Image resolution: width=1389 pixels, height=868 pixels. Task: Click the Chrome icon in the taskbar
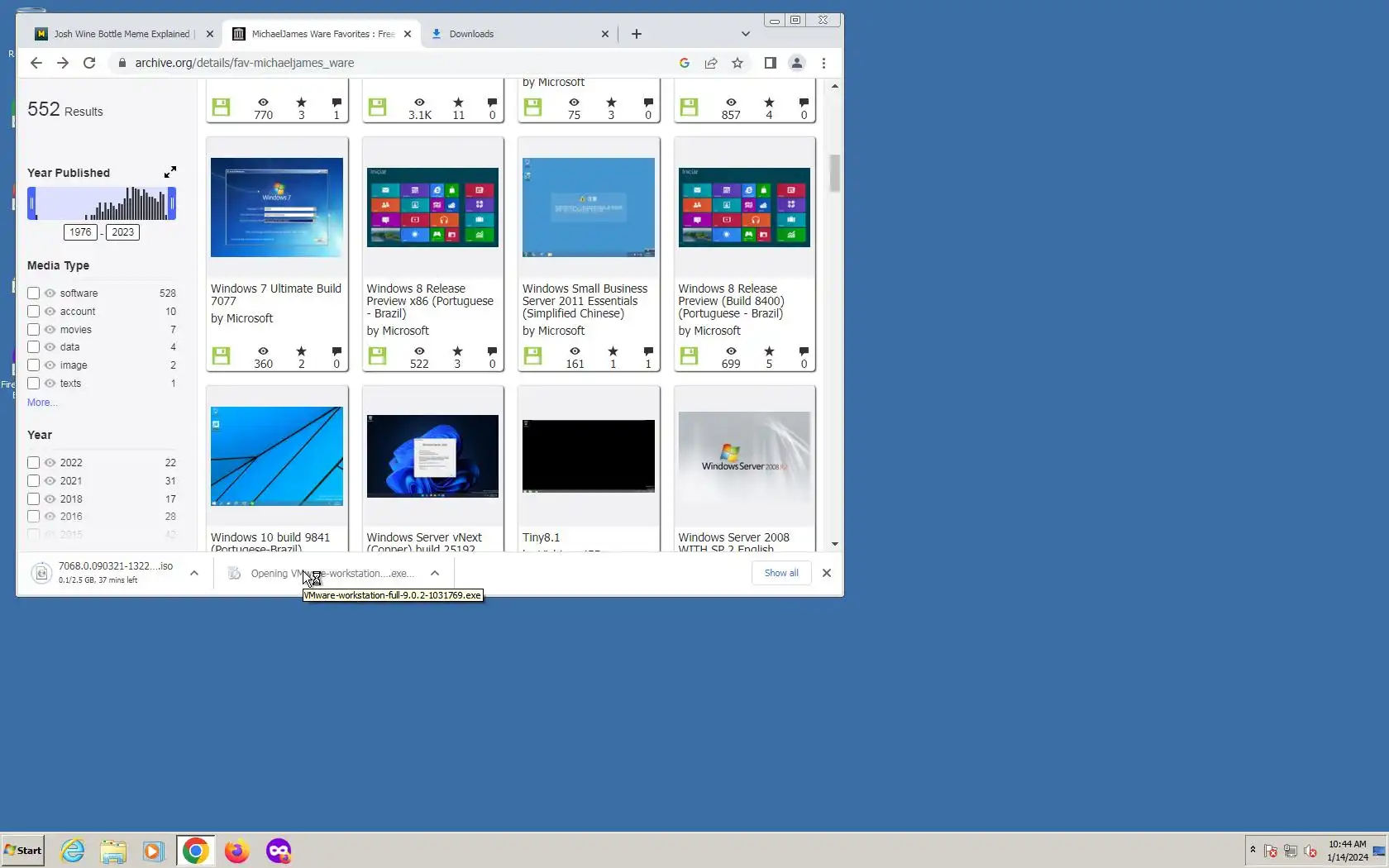coord(195,851)
